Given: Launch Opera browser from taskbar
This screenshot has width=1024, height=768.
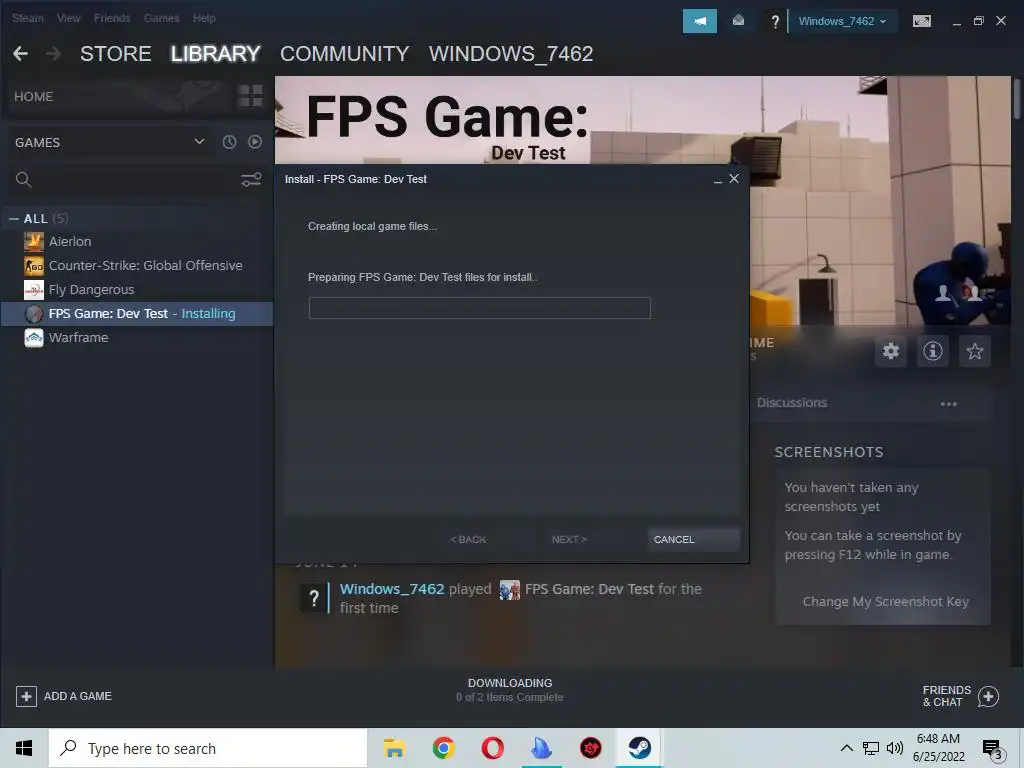Looking at the screenshot, I should (x=492, y=748).
